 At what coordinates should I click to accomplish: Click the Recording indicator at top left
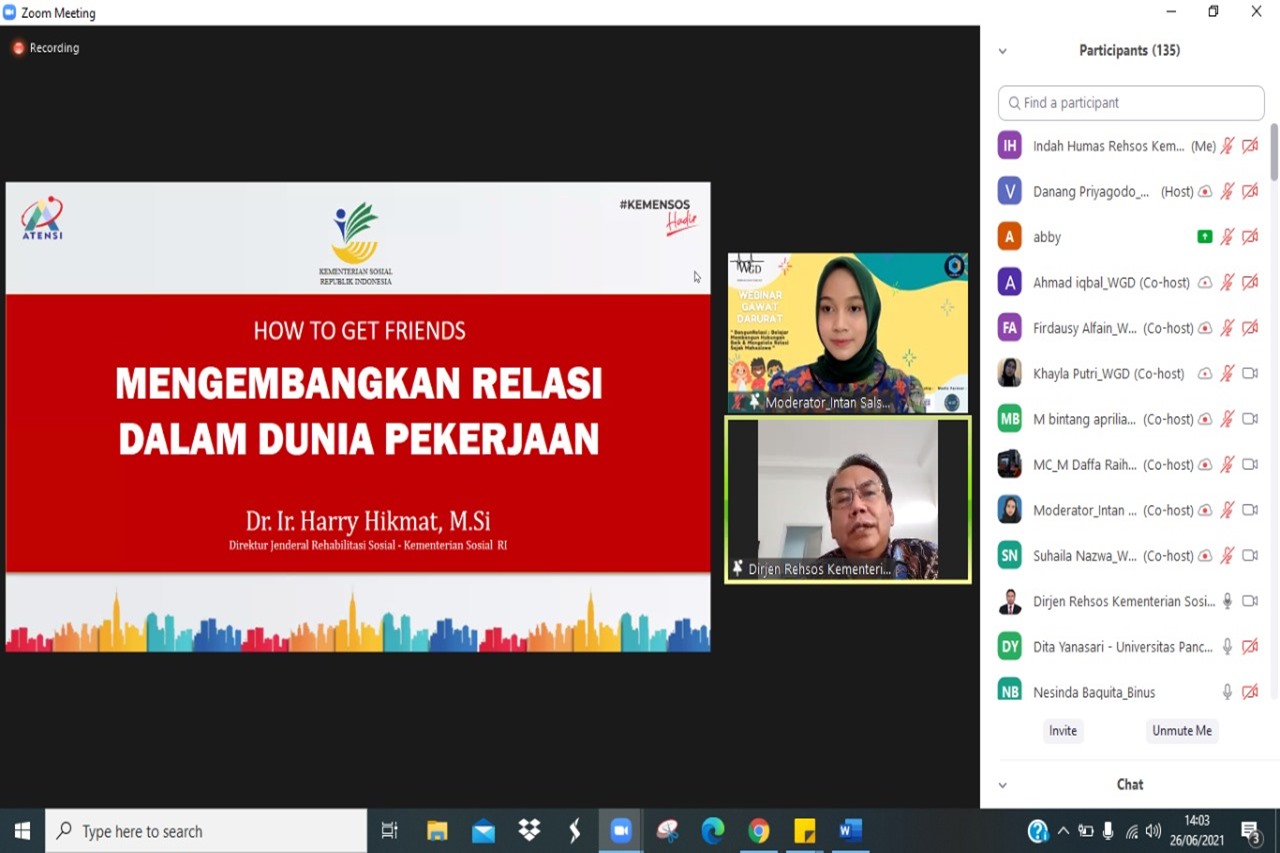coord(46,47)
